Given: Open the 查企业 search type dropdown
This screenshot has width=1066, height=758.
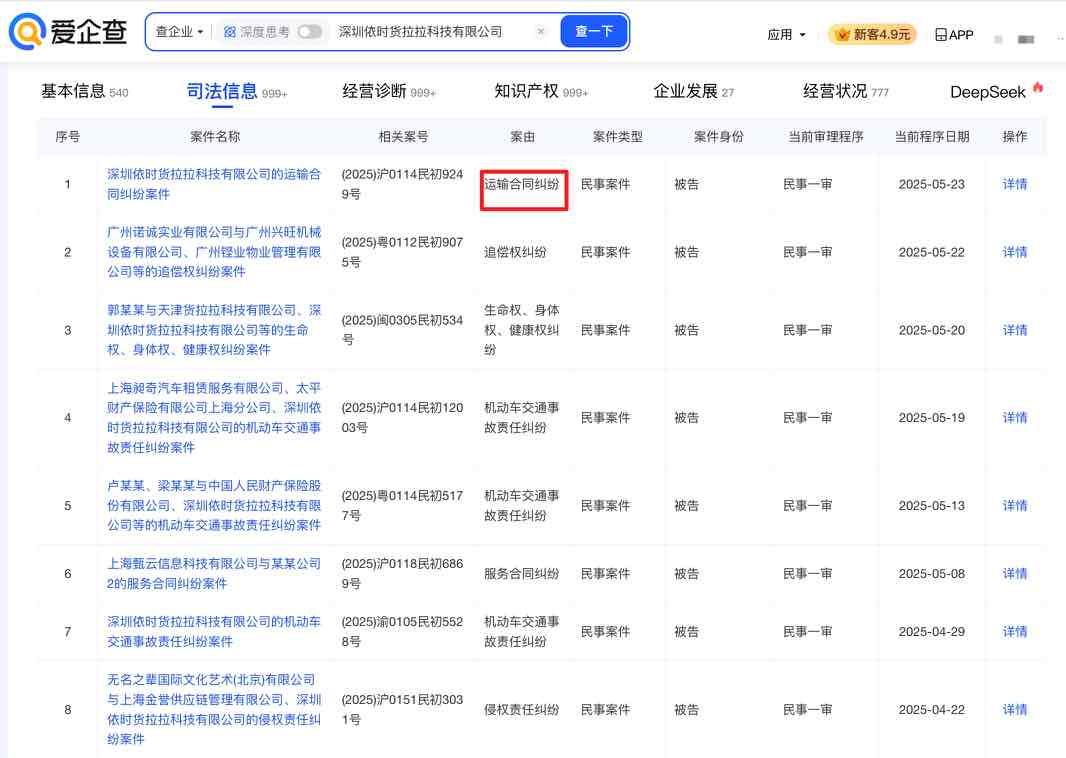Looking at the screenshot, I should point(179,32).
